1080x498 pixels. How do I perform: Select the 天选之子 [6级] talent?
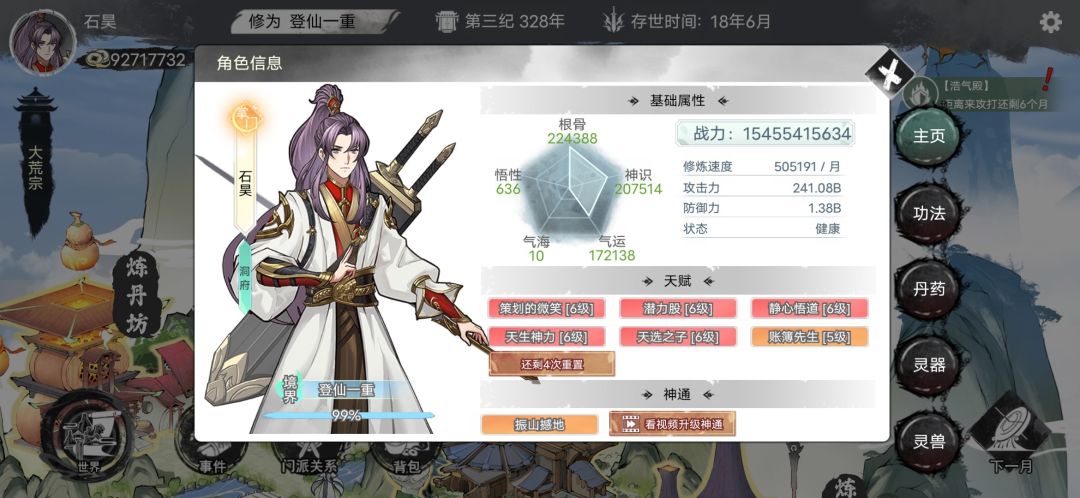(678, 337)
